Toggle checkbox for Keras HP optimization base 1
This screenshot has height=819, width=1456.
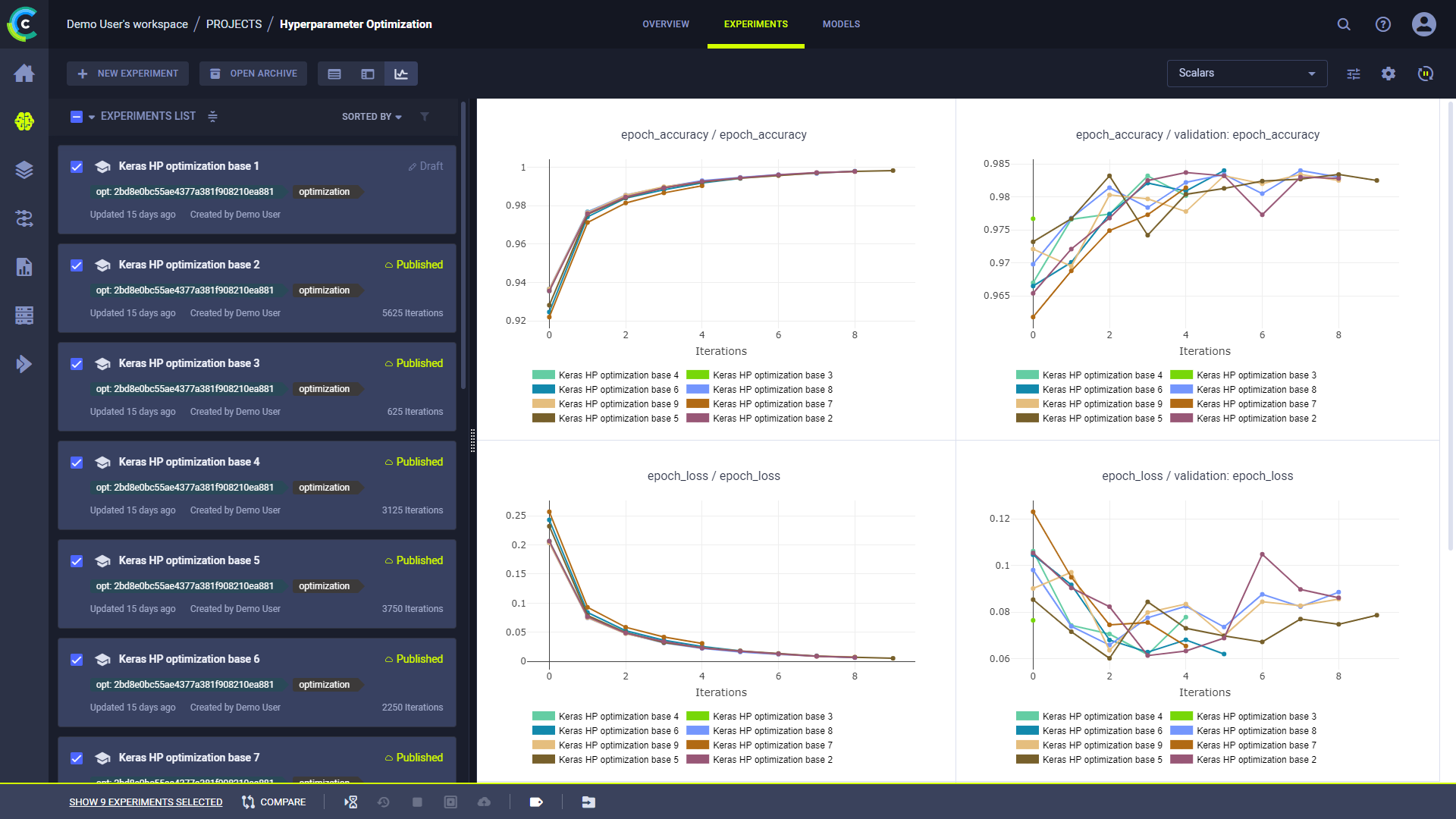point(77,166)
